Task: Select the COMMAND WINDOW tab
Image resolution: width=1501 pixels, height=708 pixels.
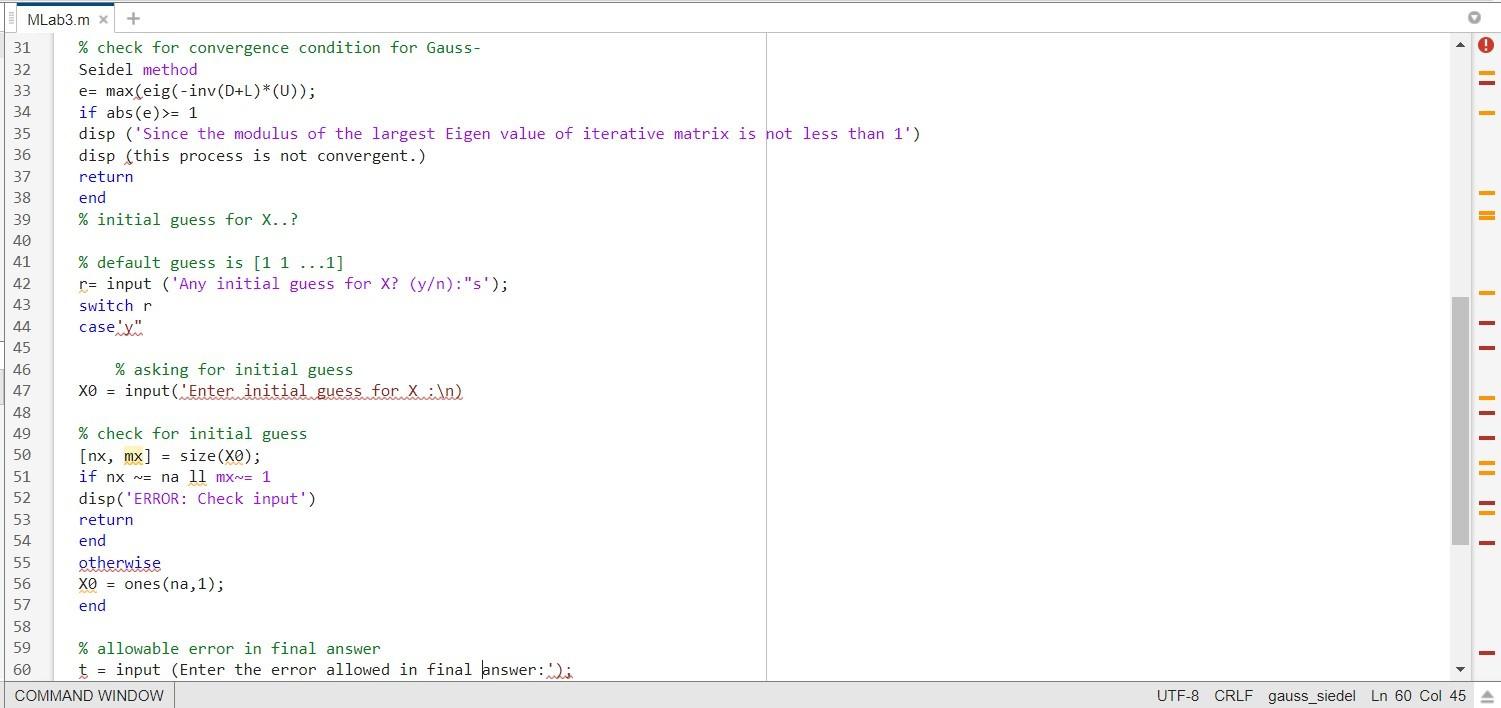Action: tap(88, 695)
